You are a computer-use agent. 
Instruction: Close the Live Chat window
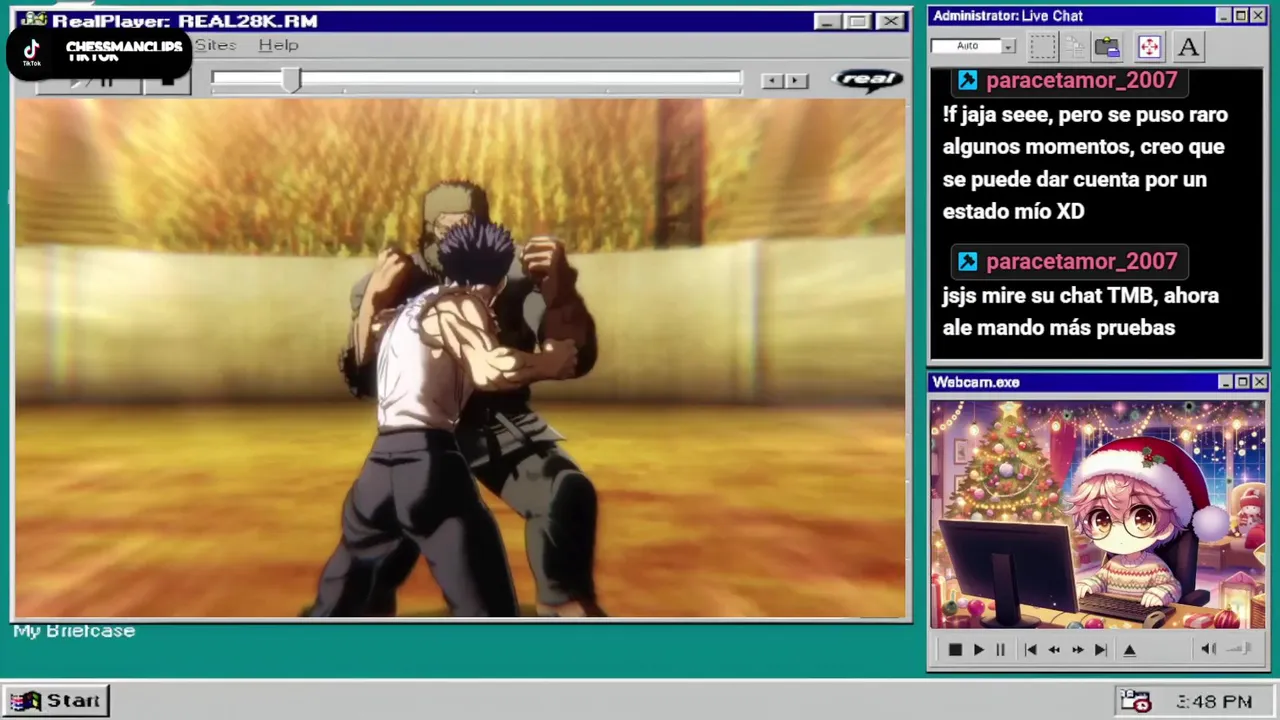1259,16
